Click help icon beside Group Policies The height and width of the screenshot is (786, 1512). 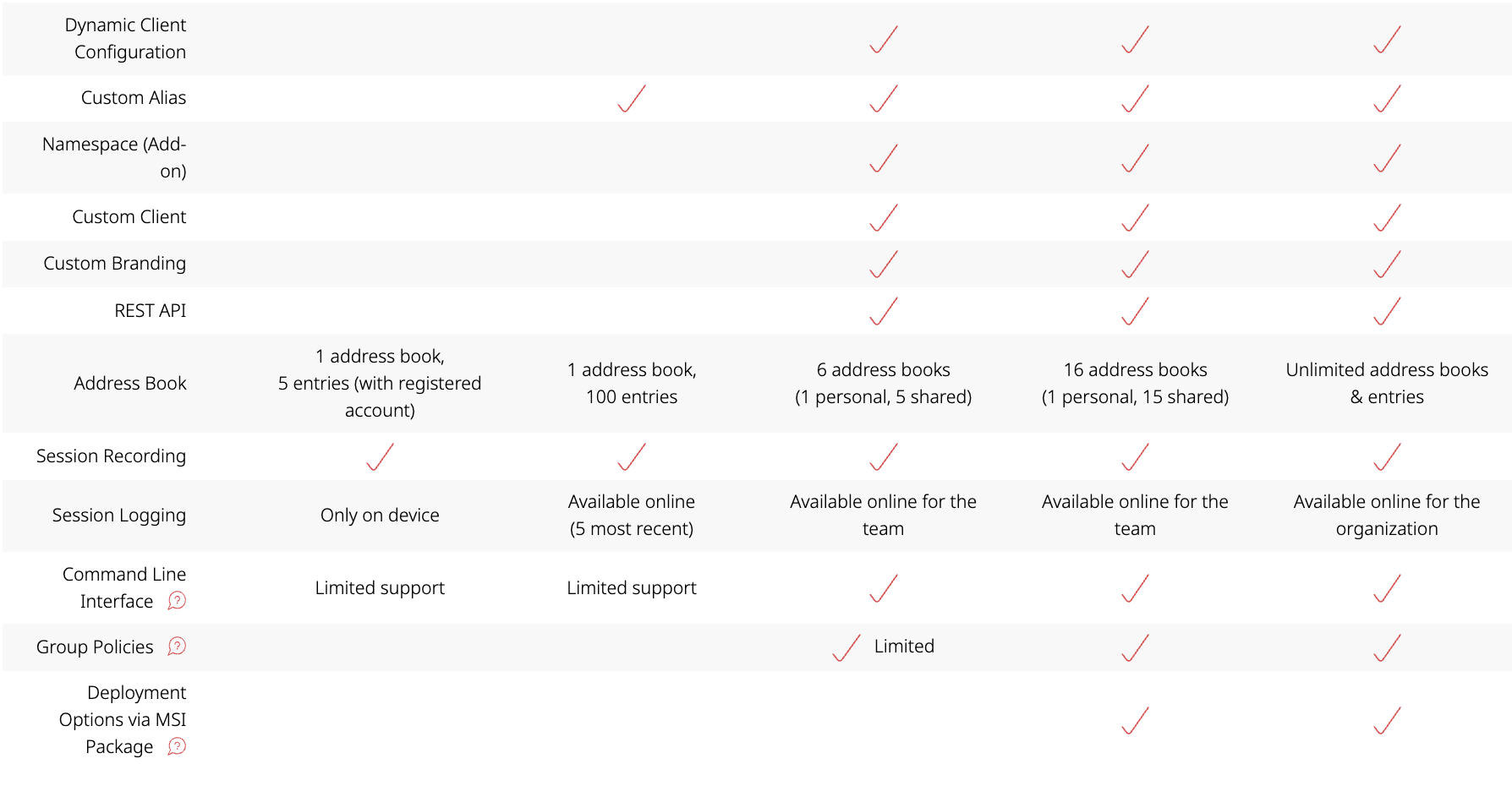point(177,647)
